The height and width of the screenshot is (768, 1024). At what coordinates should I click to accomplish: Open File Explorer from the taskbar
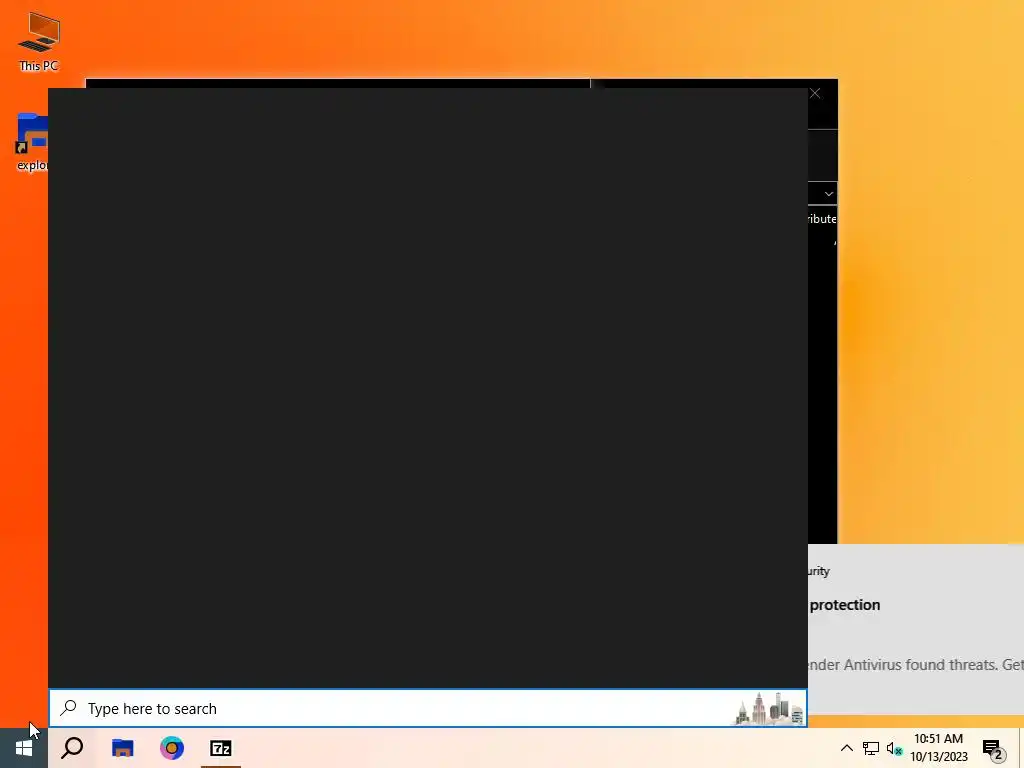pyautogui.click(x=122, y=748)
